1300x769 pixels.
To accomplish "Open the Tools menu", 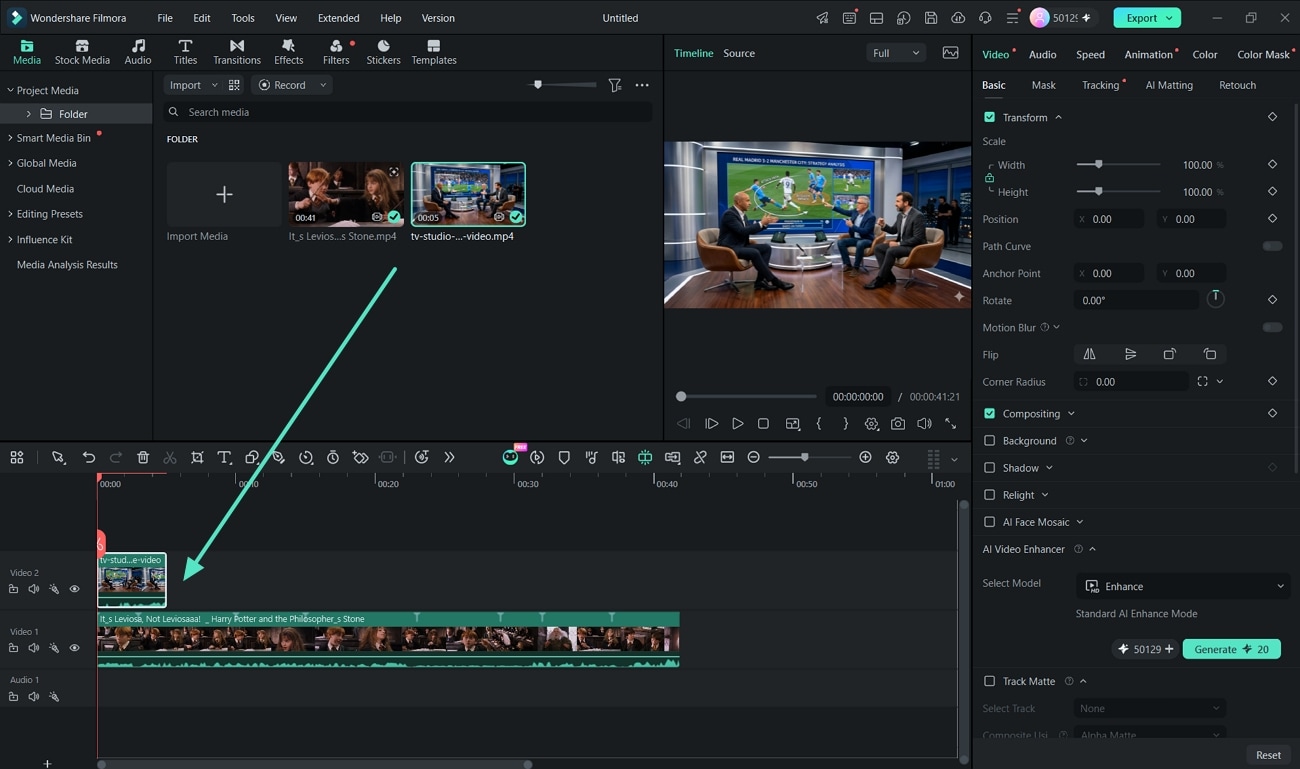I will click(x=243, y=18).
